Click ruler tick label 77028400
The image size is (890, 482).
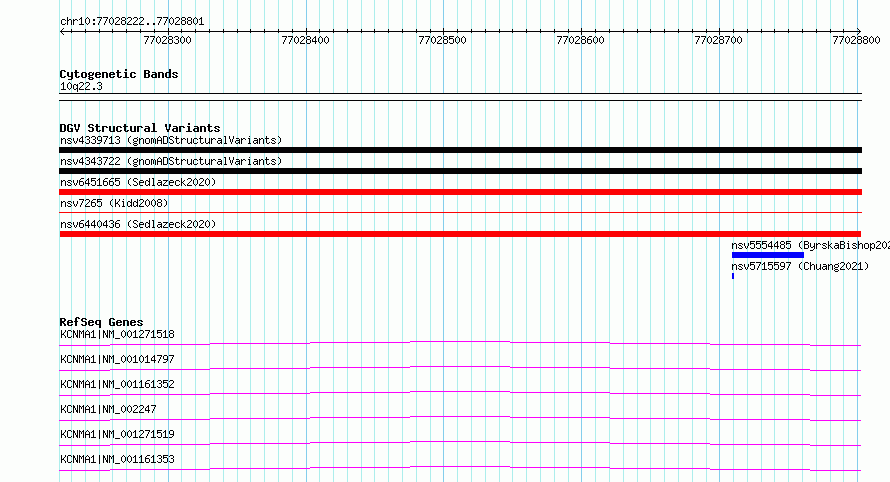305,40
